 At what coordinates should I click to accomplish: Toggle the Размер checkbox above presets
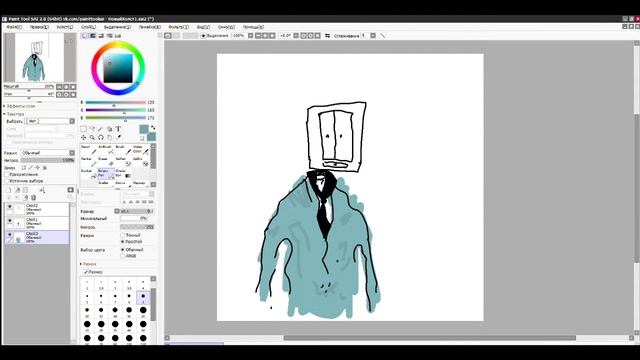pyautogui.click(x=86, y=272)
